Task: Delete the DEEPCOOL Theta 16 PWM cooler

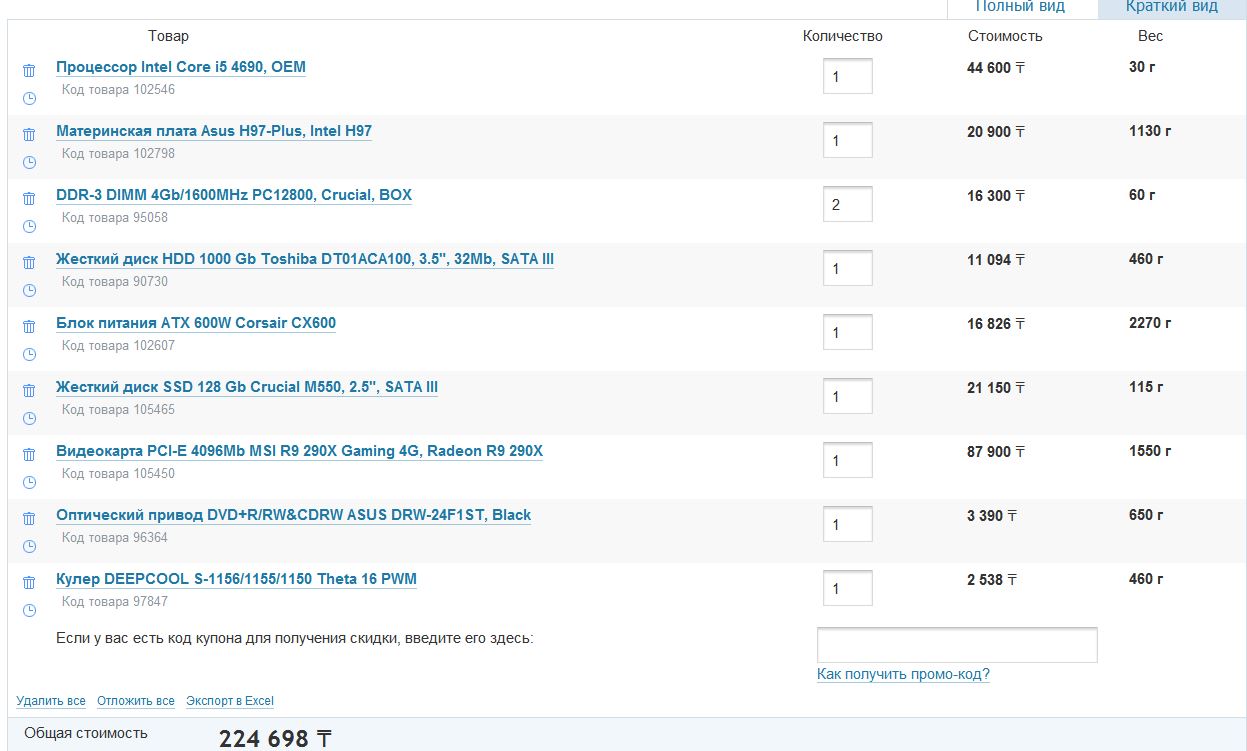Action: (29, 582)
